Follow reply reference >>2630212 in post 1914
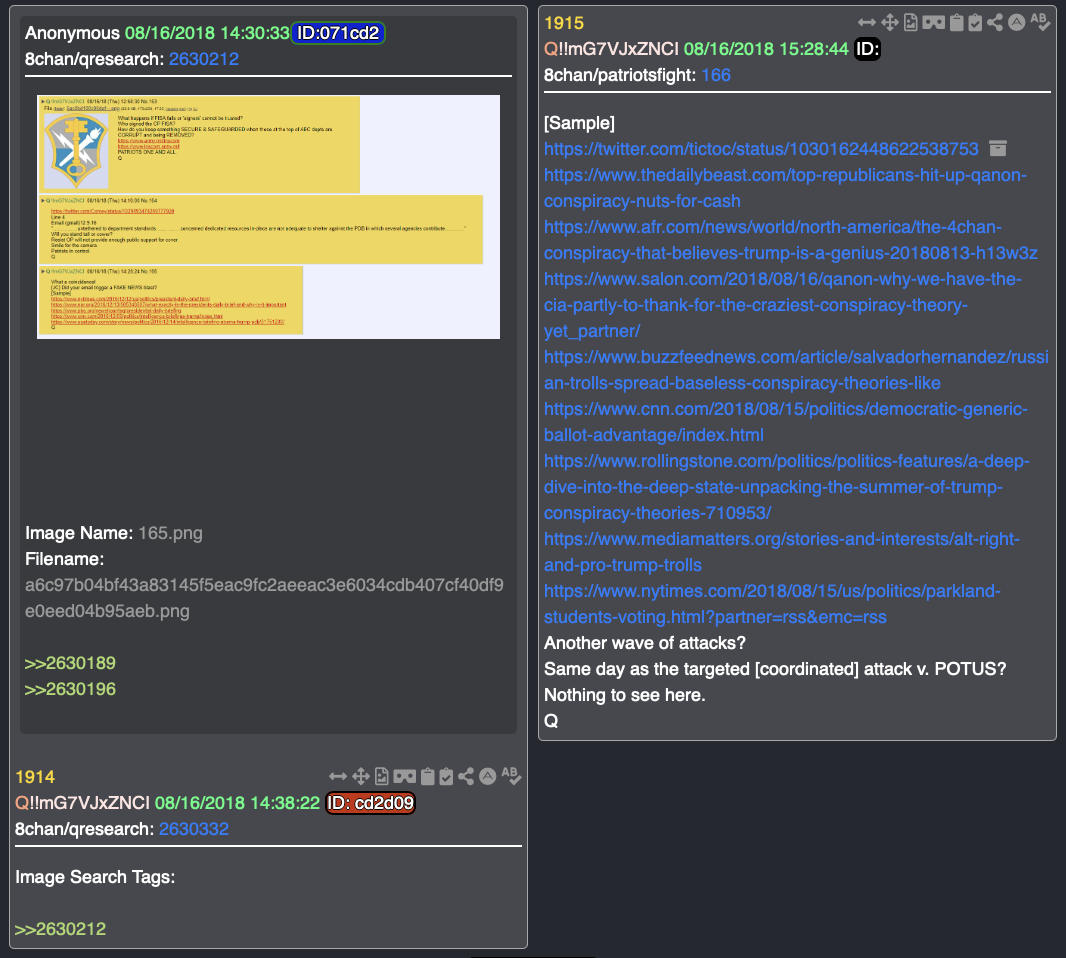This screenshot has height=958, width=1066. [61, 929]
